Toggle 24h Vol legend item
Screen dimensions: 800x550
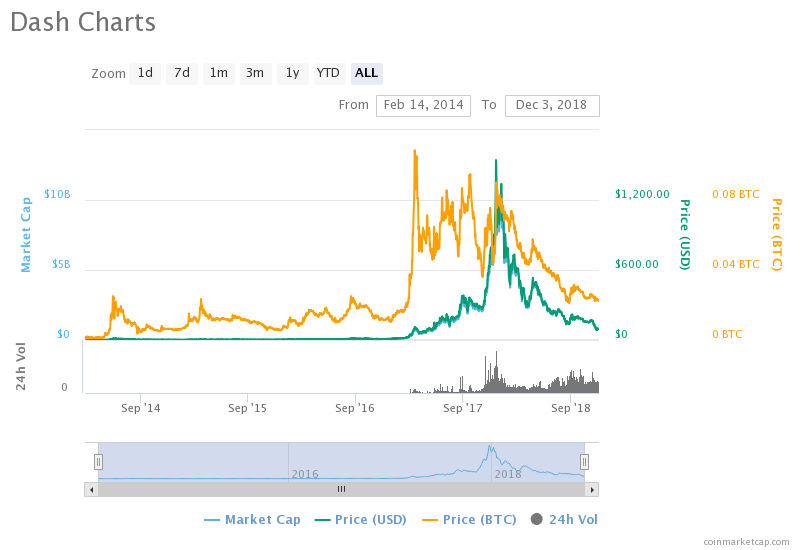click(x=566, y=519)
